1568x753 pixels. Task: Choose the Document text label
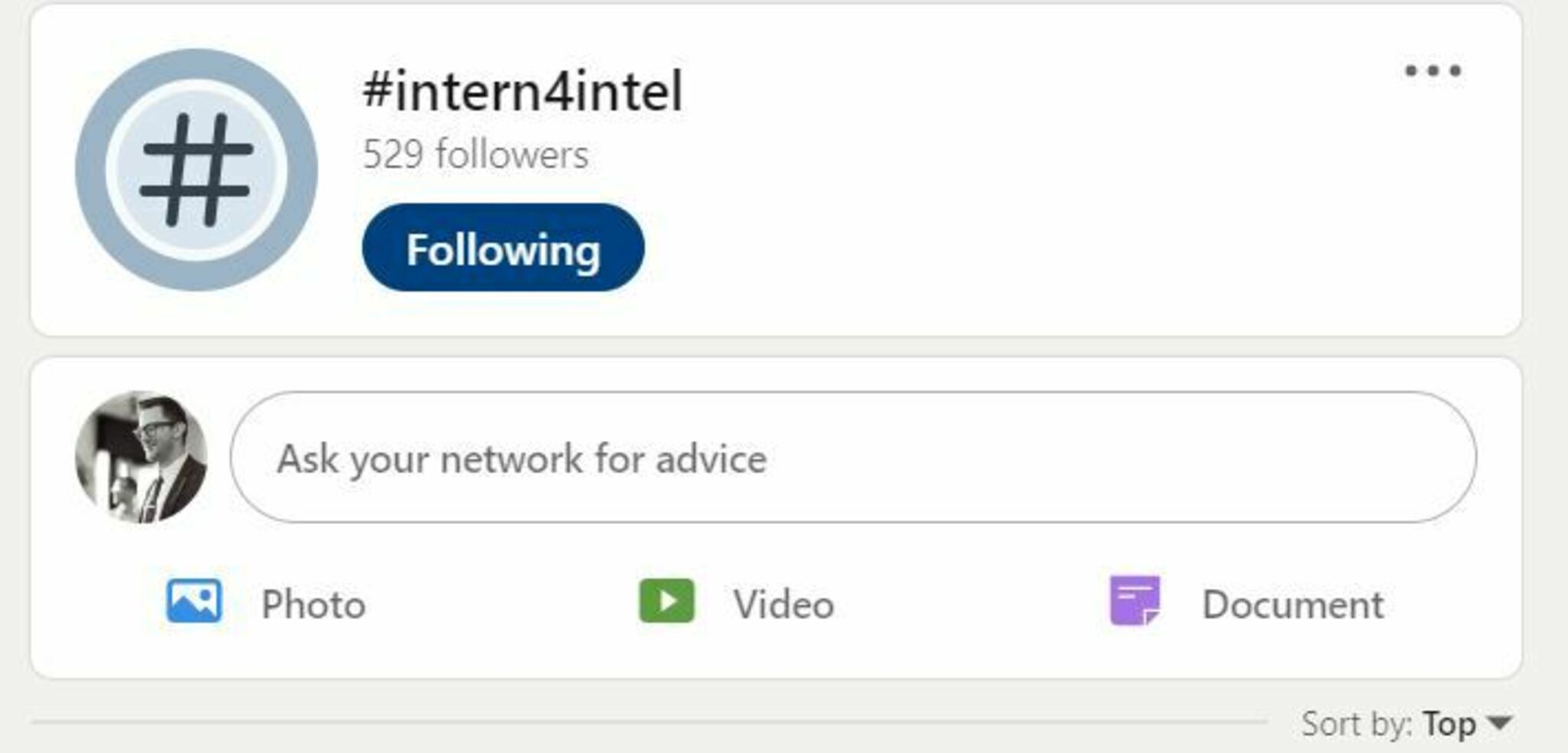point(1292,605)
